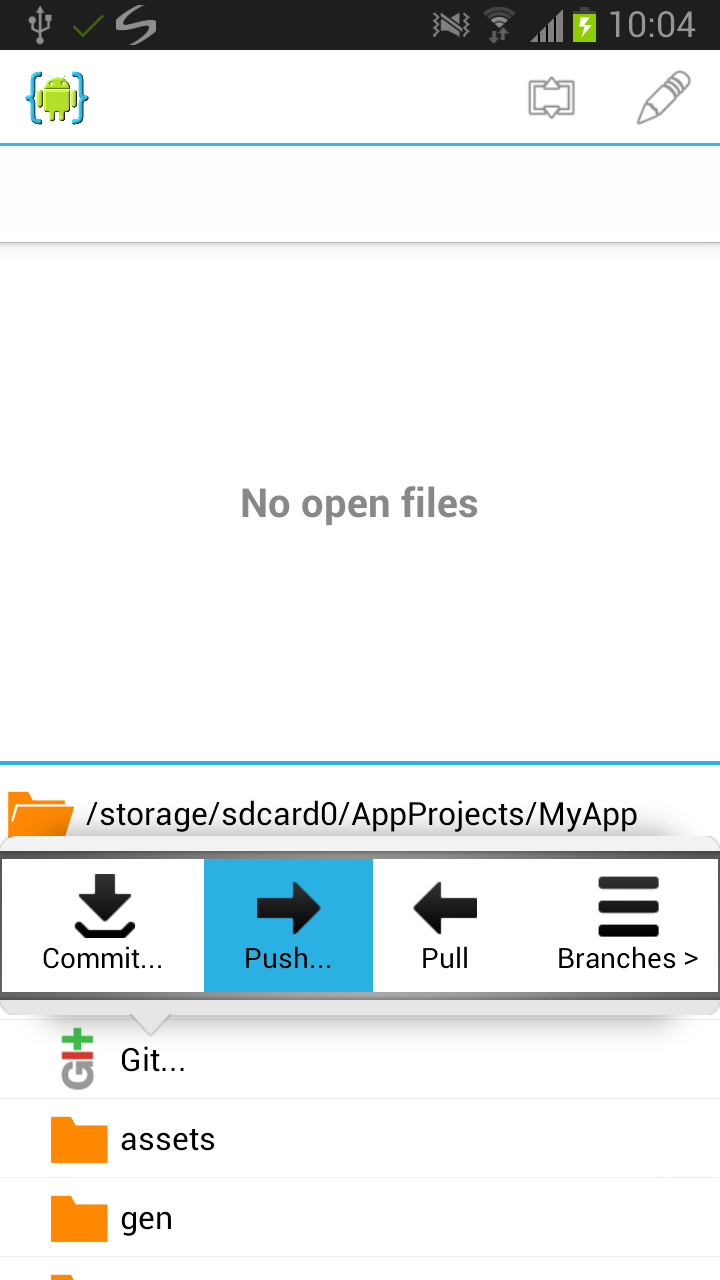This screenshot has height=1280, width=720.
Task: Check the battery icon in status bar
Action: (x=584, y=25)
